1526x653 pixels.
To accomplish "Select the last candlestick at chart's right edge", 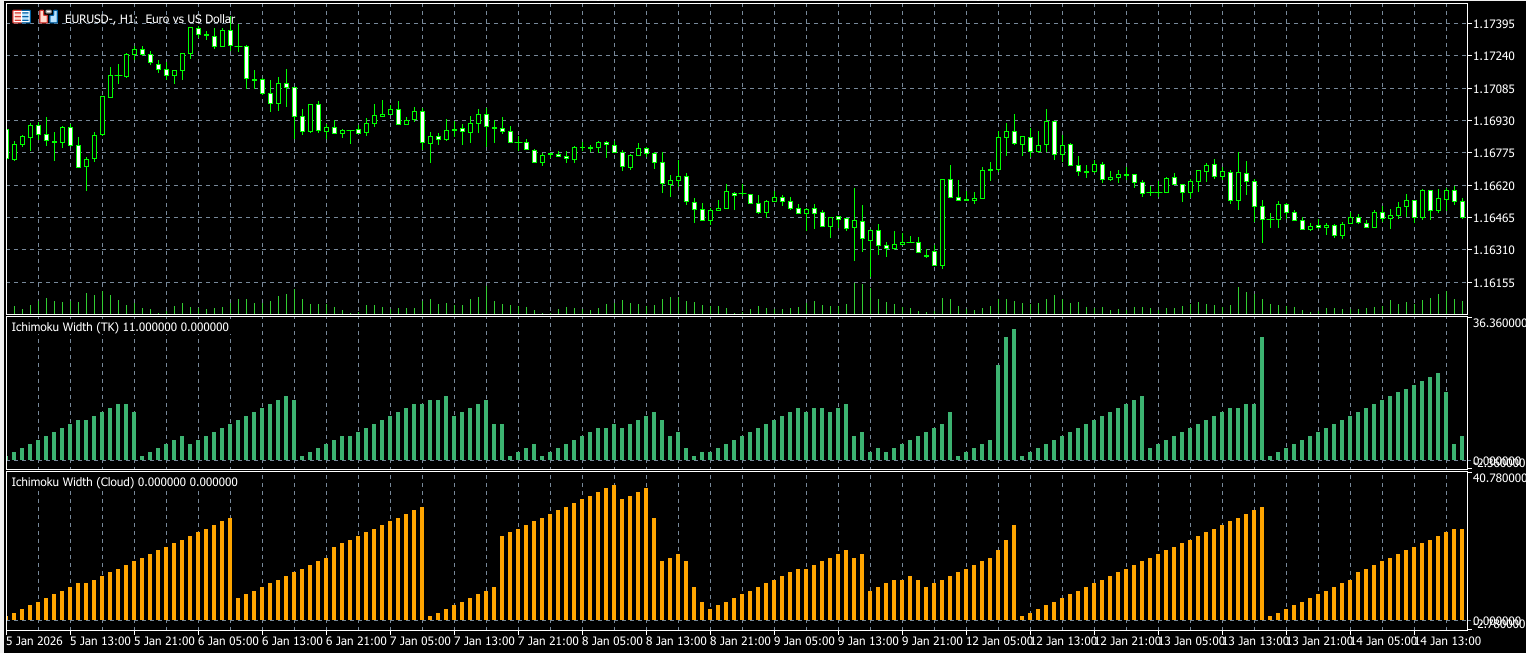I will [1463, 208].
